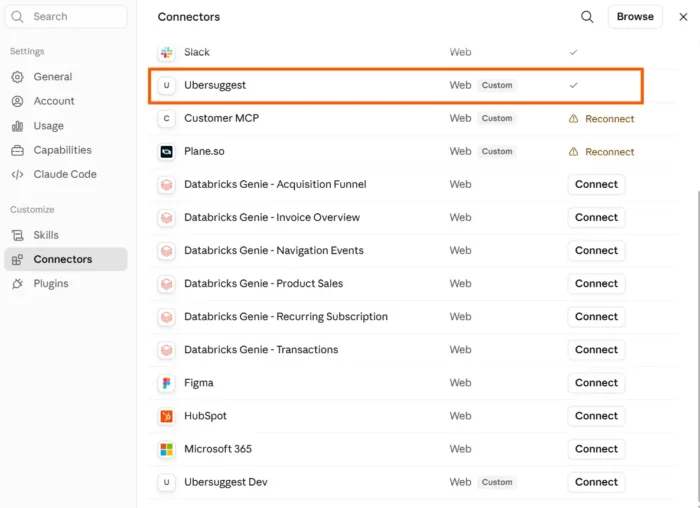Screen dimensions: 700x508
Task: Click the Ubersuggest Dev's U icon
Action: click(x=167, y=482)
